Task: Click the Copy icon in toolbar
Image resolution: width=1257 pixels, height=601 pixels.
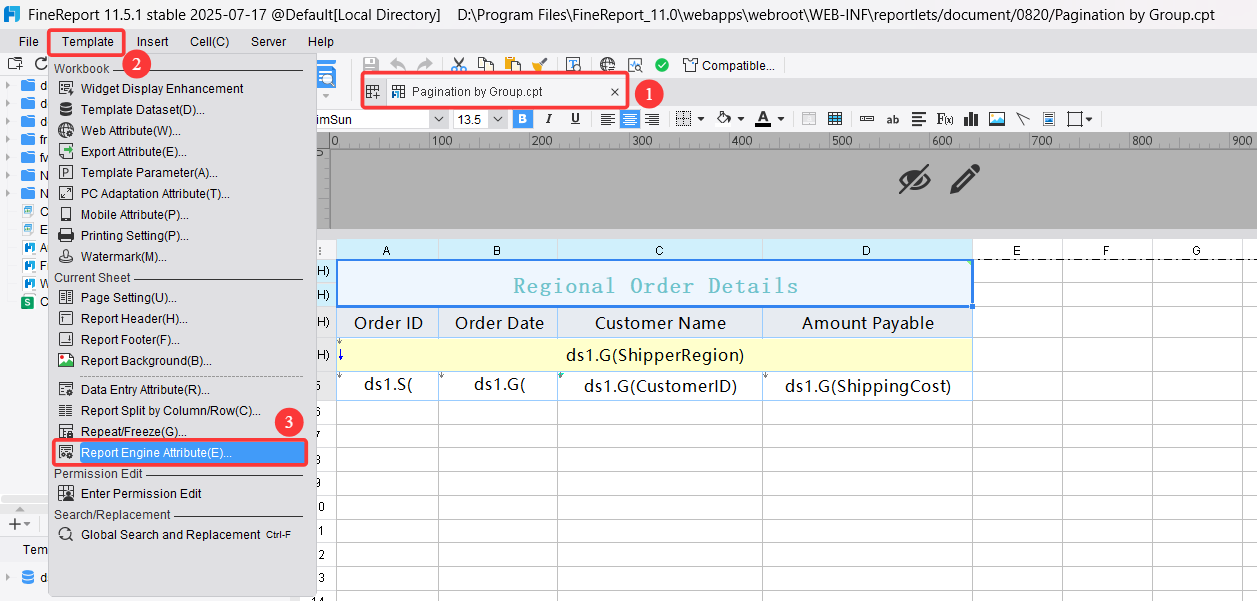Action: [486, 65]
